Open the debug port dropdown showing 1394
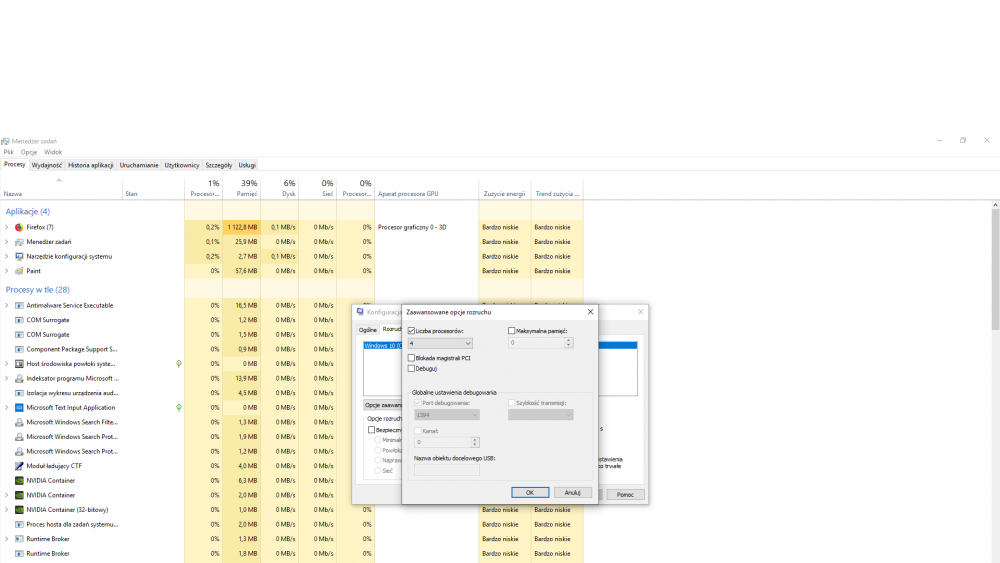The height and width of the screenshot is (563, 1000). coord(447,415)
